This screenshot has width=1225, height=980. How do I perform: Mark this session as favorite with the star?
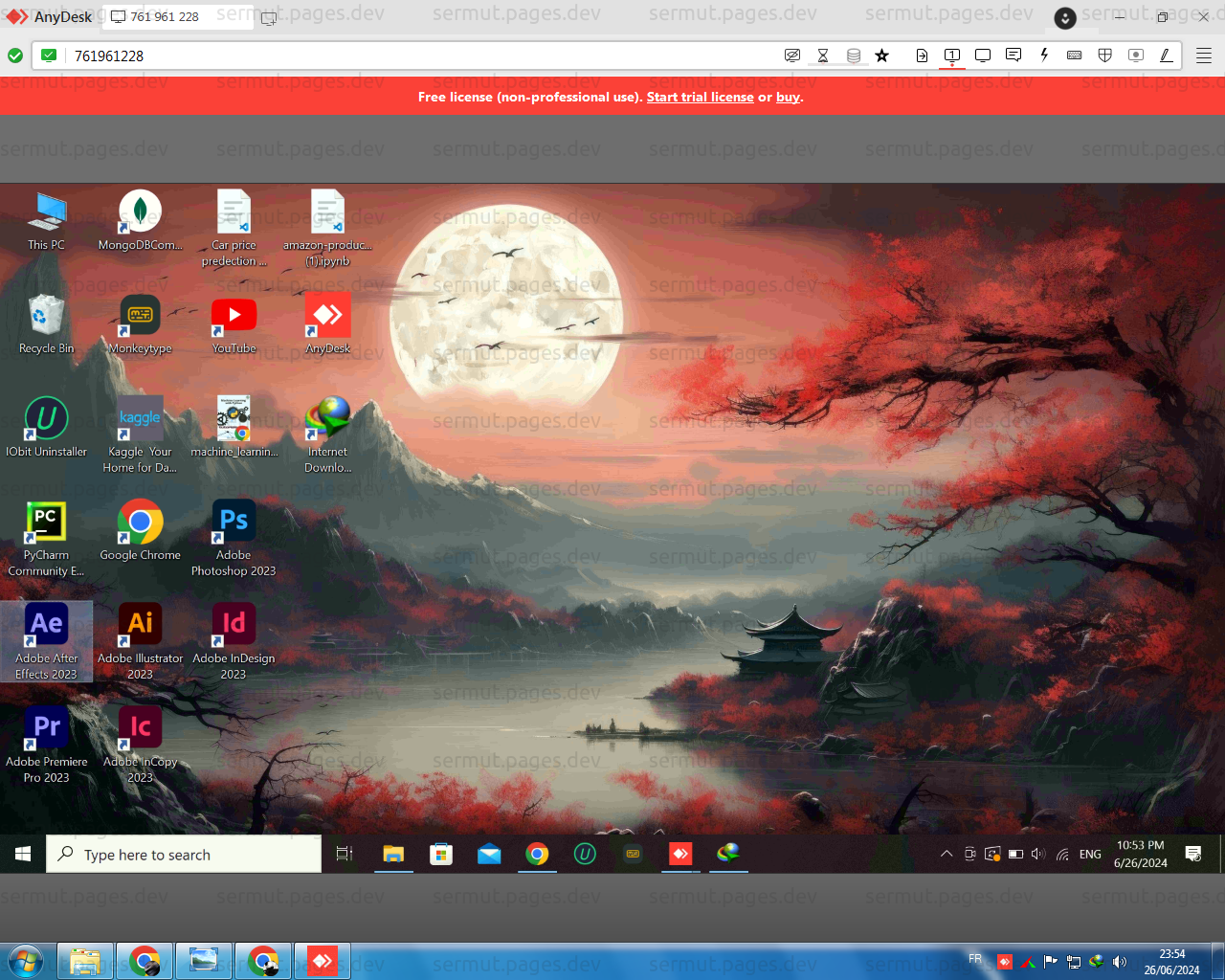[881, 55]
